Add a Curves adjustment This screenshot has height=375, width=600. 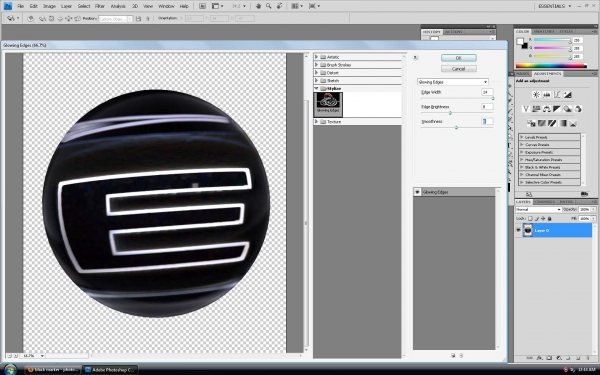557,95
